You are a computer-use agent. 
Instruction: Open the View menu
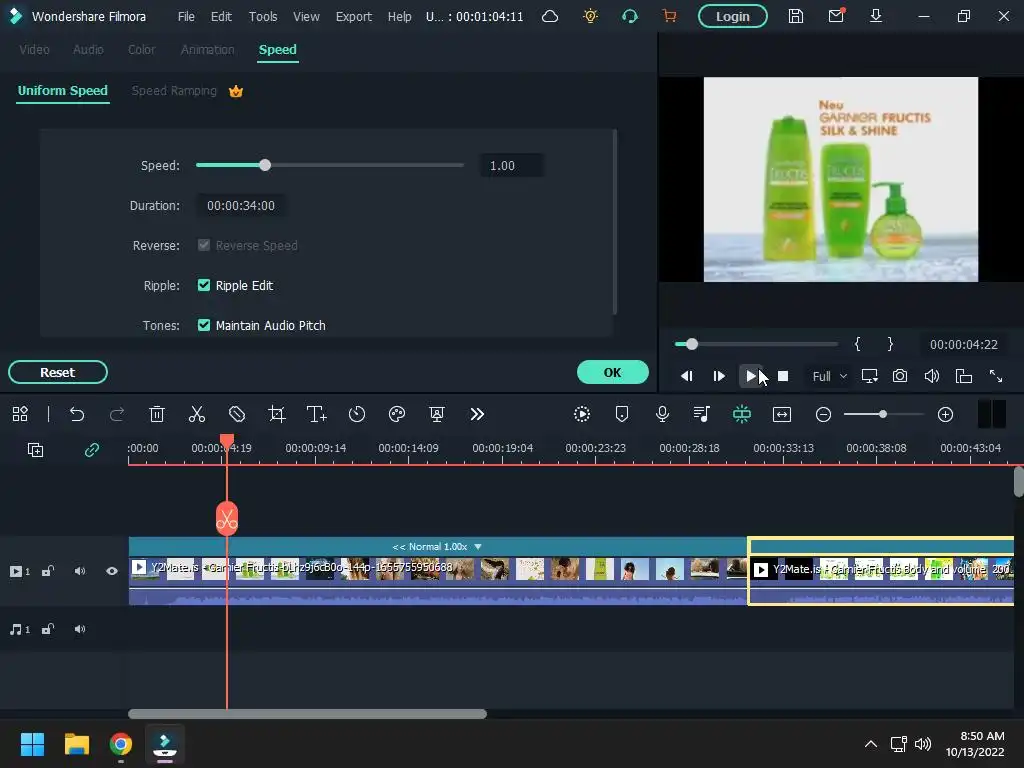point(306,16)
